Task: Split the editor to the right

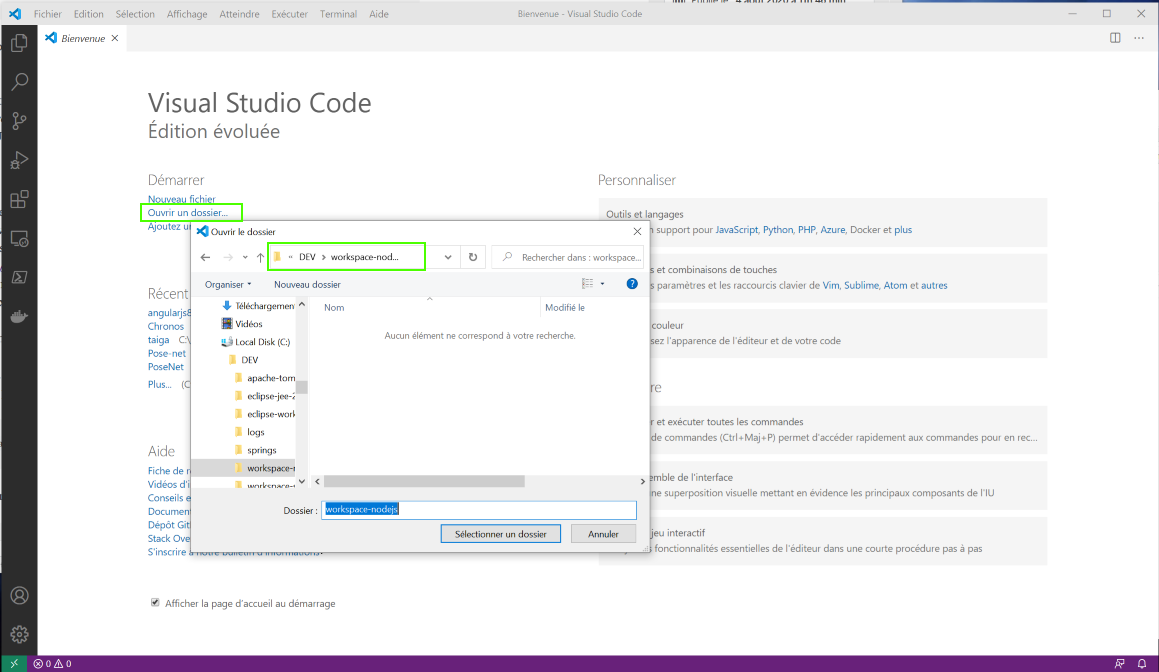Action: point(1115,38)
